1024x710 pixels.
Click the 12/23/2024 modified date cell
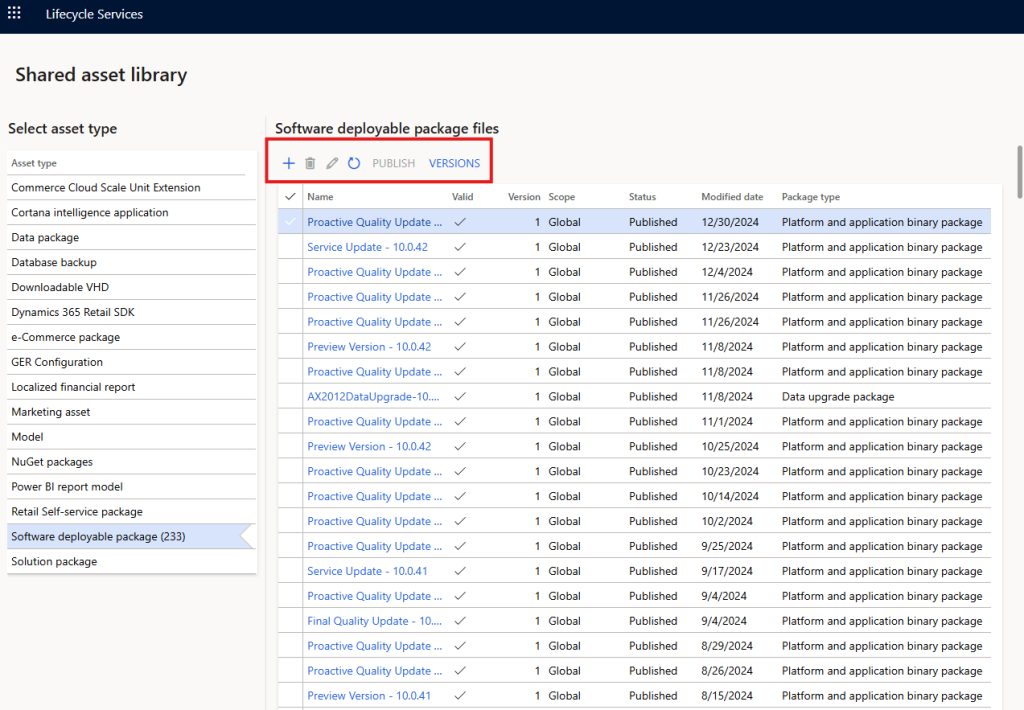tap(730, 247)
